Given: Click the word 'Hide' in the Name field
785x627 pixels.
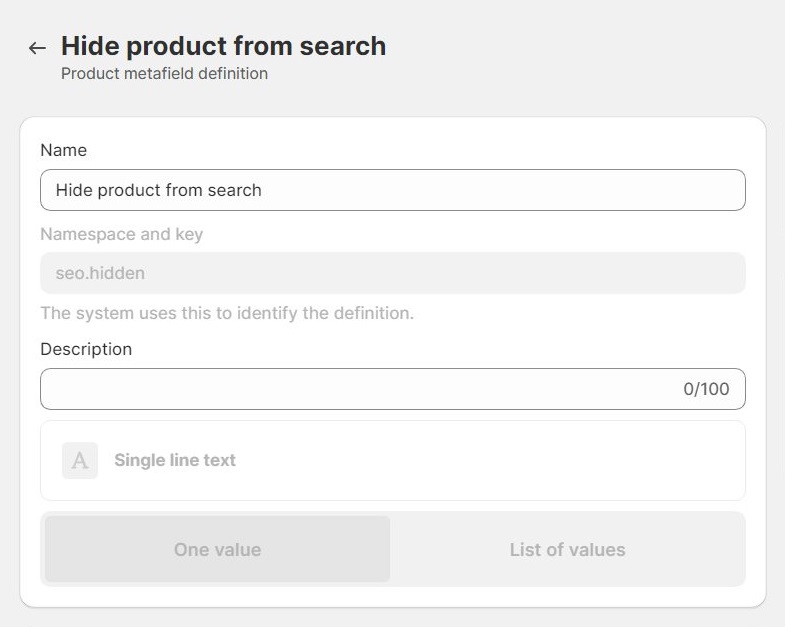Looking at the screenshot, I should pos(73,190).
